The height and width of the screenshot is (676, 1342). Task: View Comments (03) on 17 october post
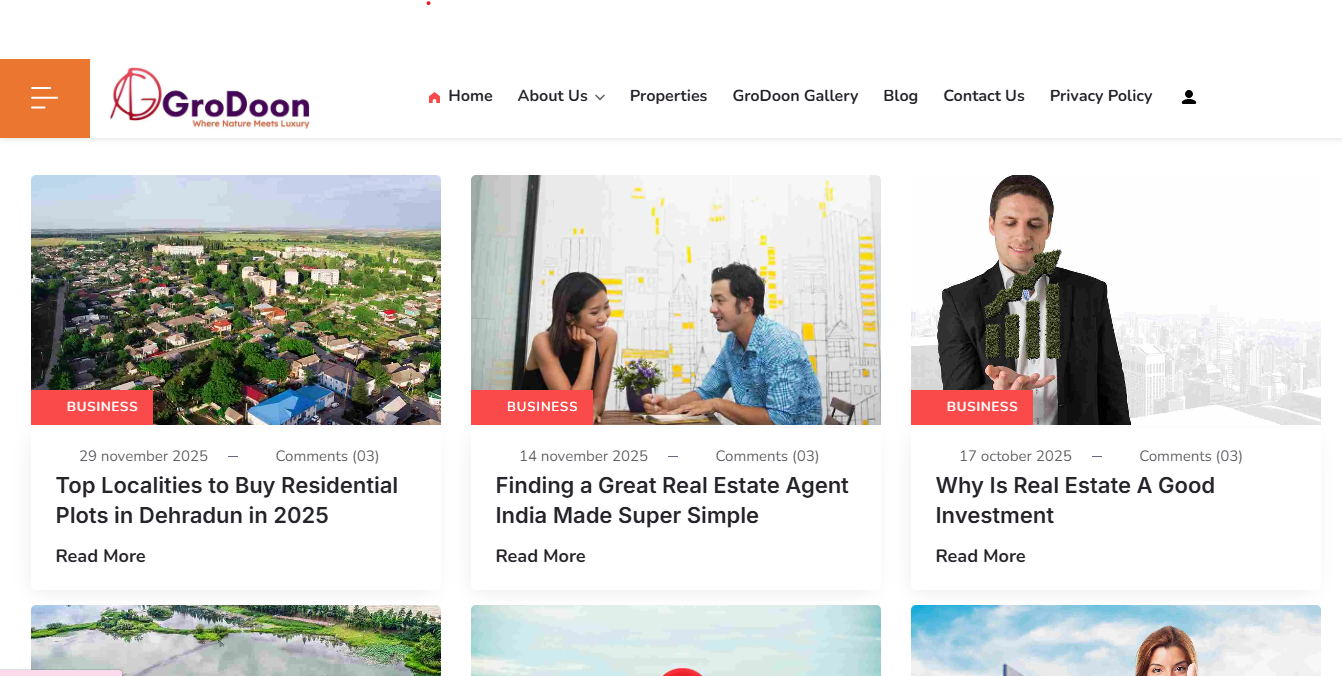1191,456
